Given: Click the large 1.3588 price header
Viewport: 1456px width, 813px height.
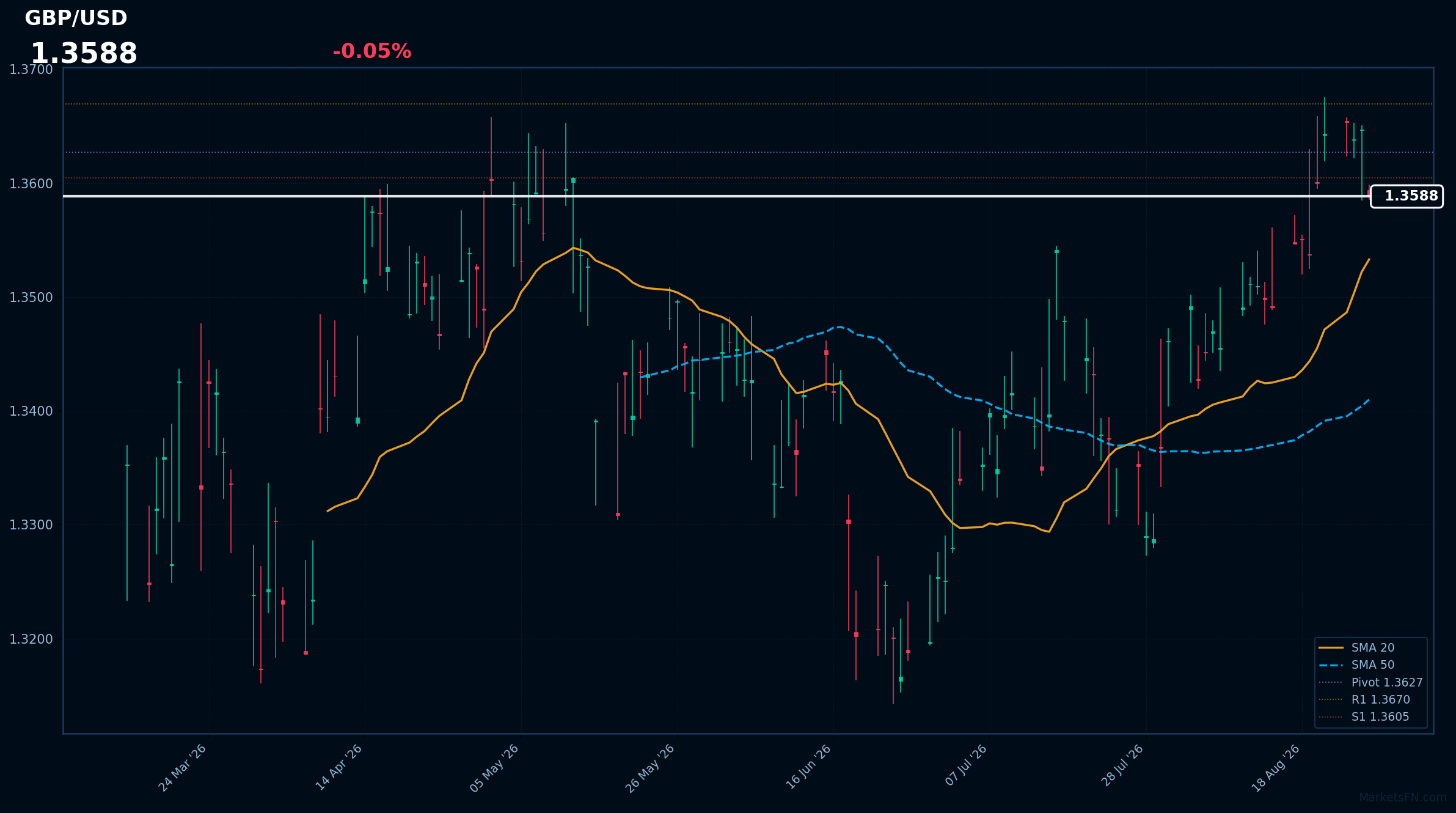Looking at the screenshot, I should point(84,54).
